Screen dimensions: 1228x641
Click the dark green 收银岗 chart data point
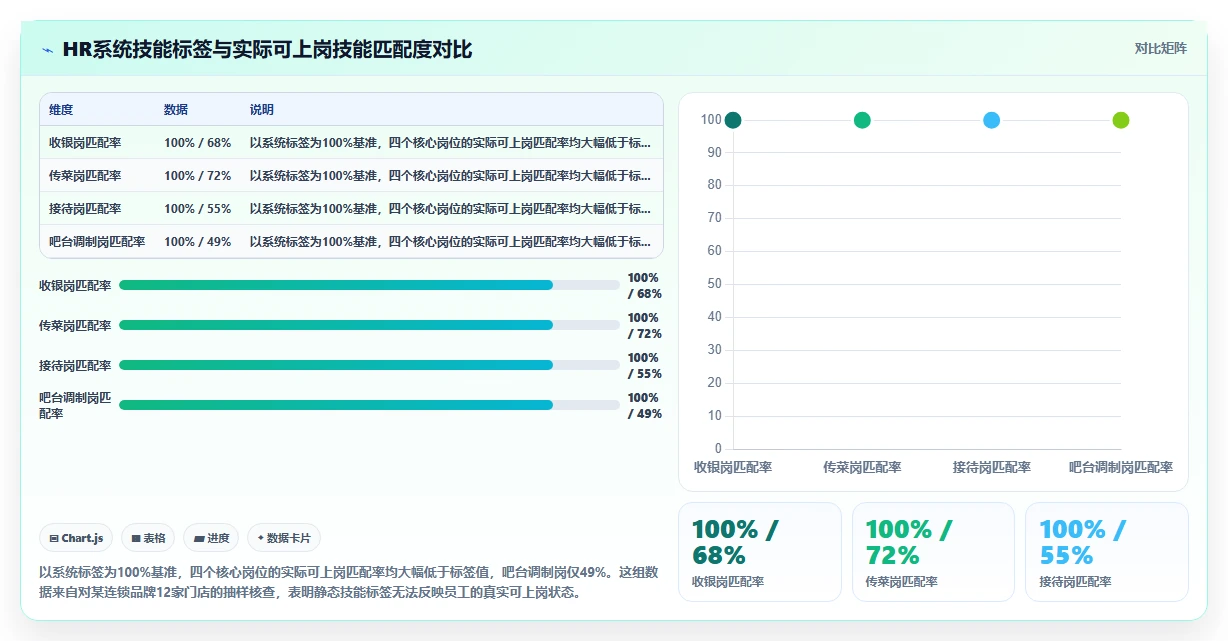(x=733, y=120)
